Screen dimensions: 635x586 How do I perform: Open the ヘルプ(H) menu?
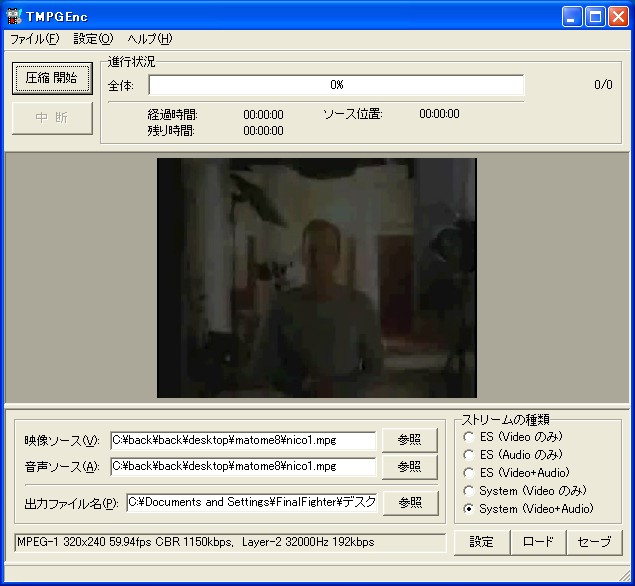click(149, 39)
